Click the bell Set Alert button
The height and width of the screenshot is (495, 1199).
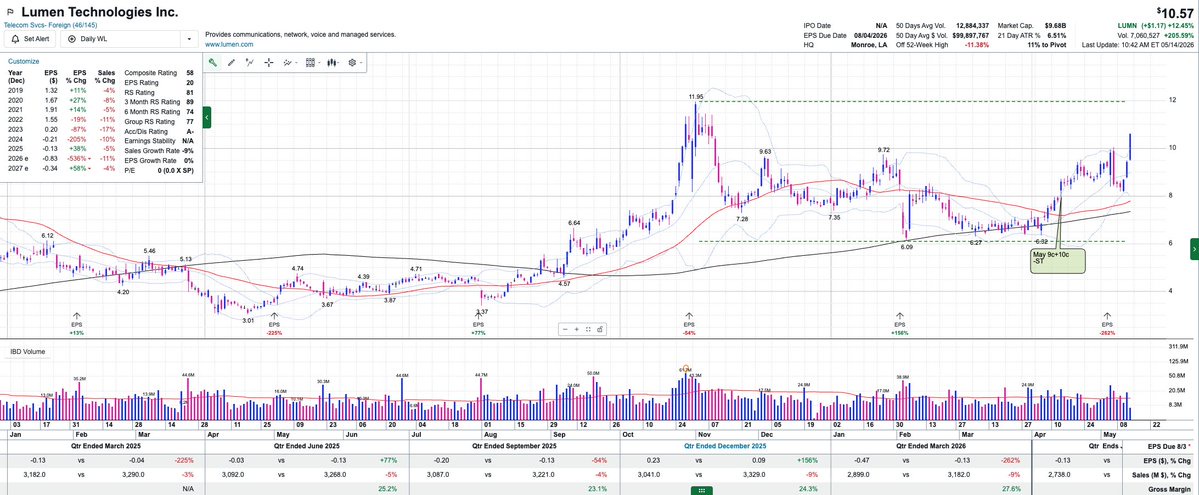pyautogui.click(x=29, y=38)
